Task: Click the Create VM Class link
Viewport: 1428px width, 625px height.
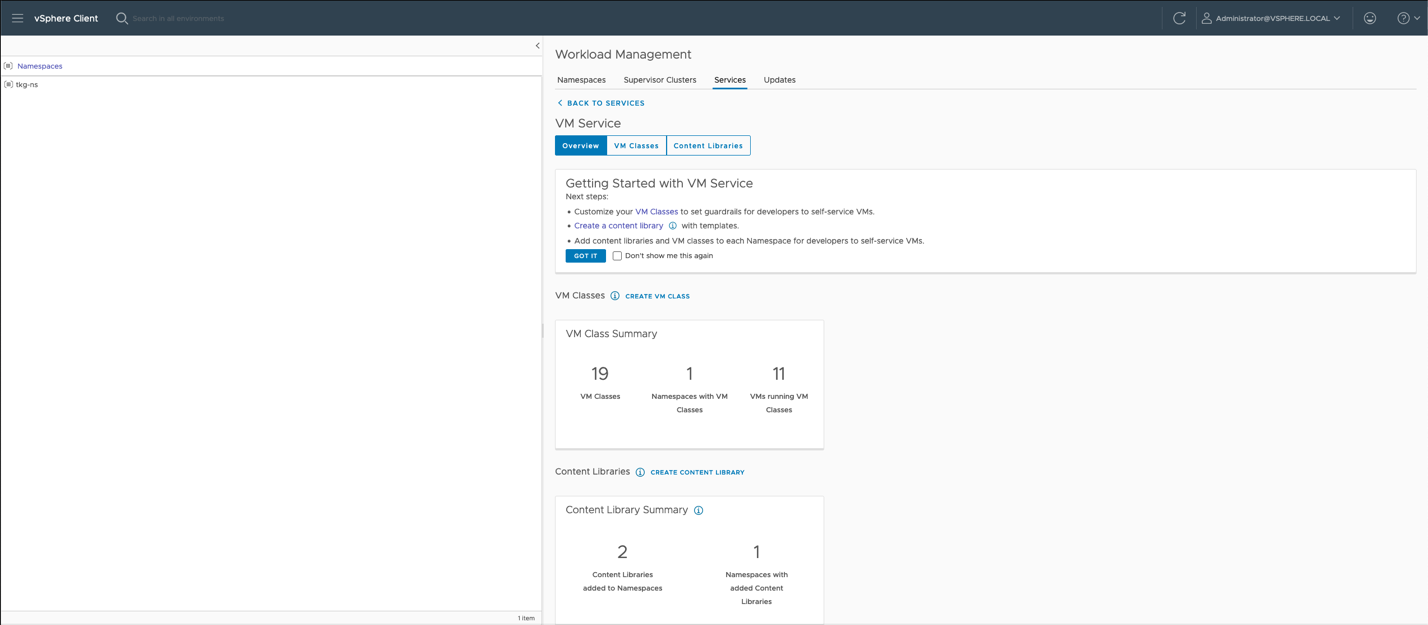Action: tap(657, 296)
